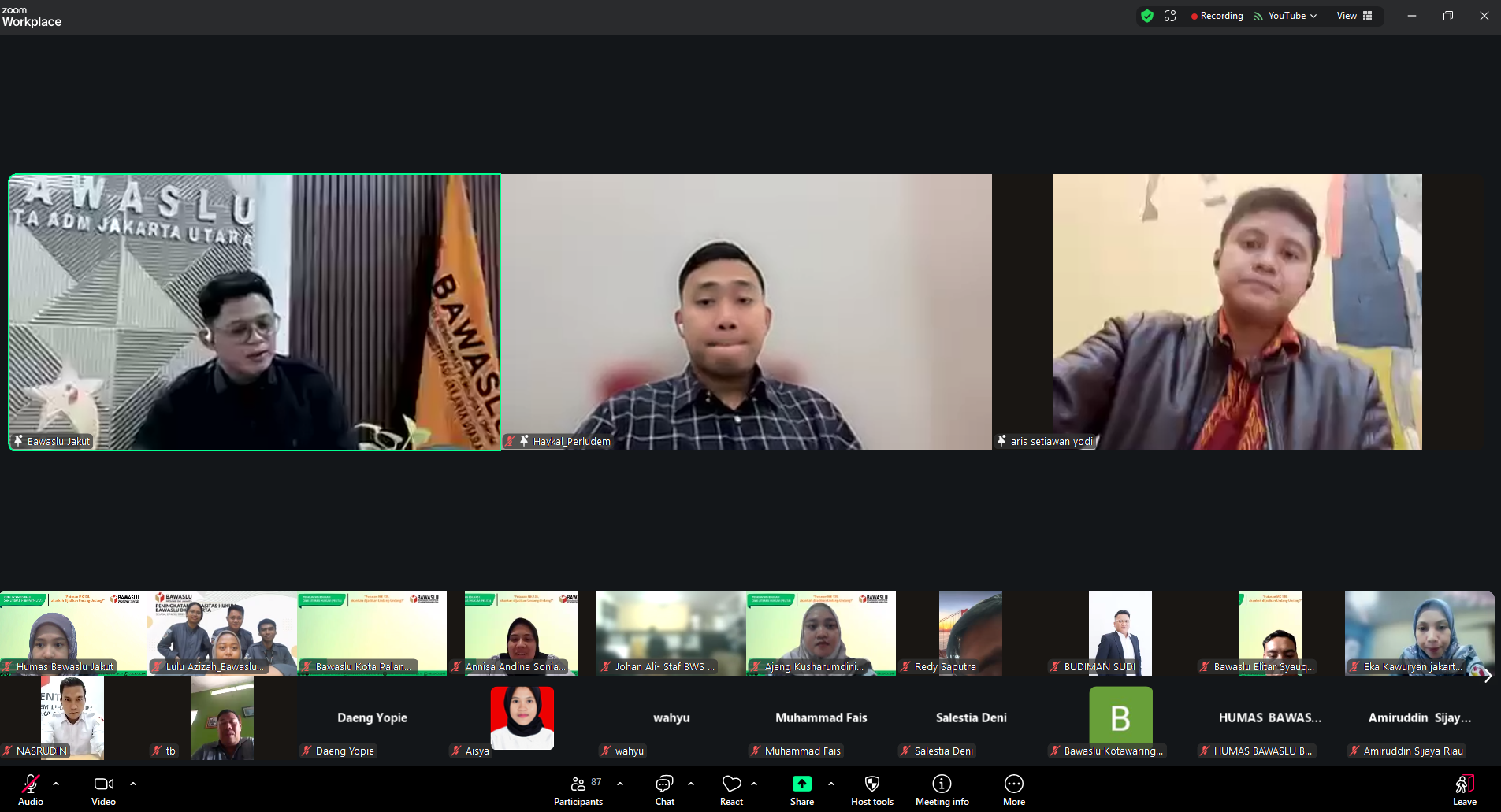
Task: Click Humas Bawaslu Jakut participant thumbnail
Action: coord(74,633)
